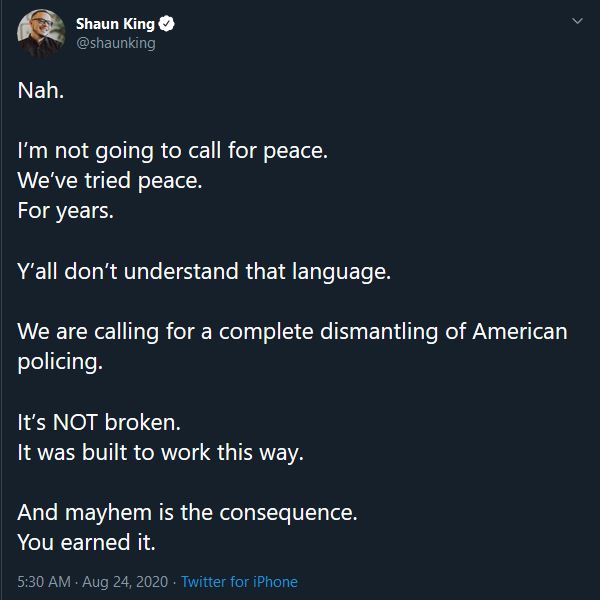Click the closing line 'You earned it.'
600x600 pixels.
(x=86, y=543)
